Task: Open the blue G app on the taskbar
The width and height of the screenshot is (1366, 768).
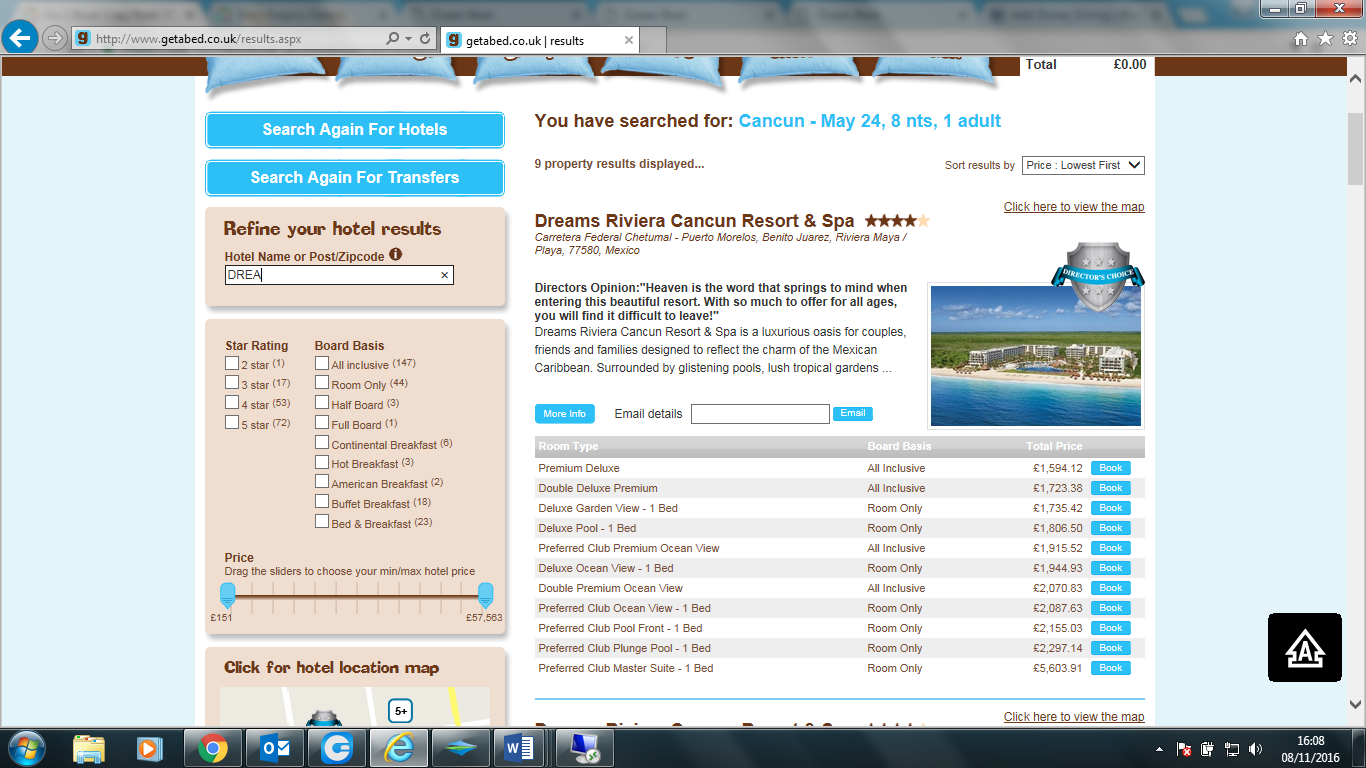Action: (335, 748)
